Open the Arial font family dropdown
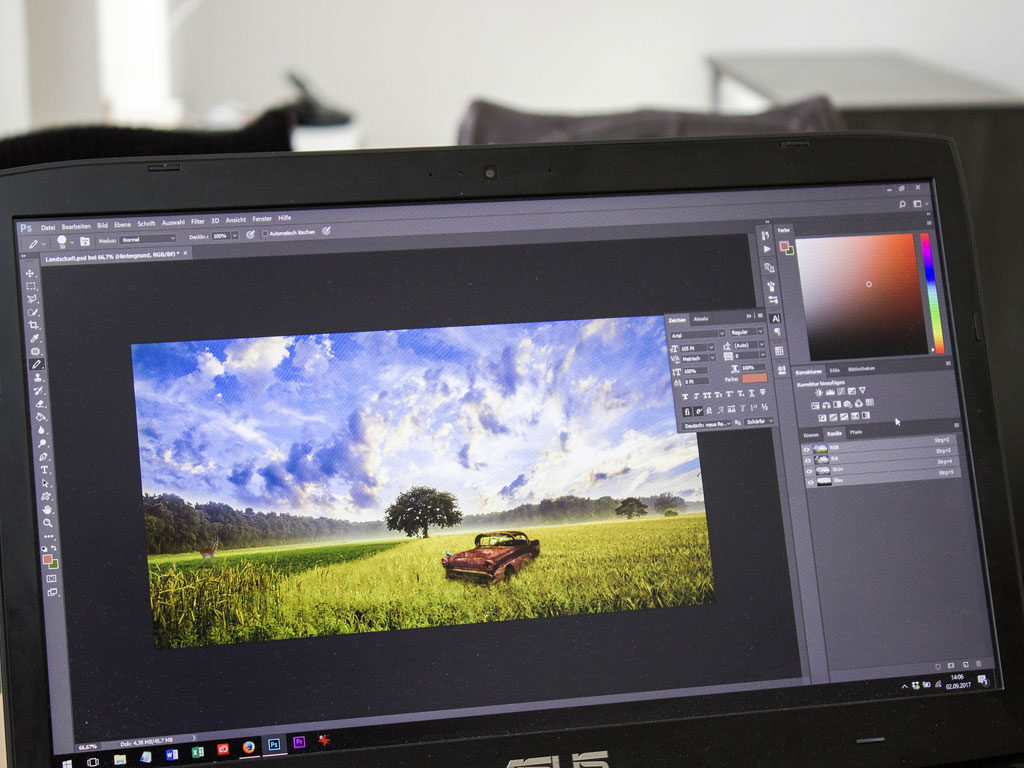 tap(698, 335)
